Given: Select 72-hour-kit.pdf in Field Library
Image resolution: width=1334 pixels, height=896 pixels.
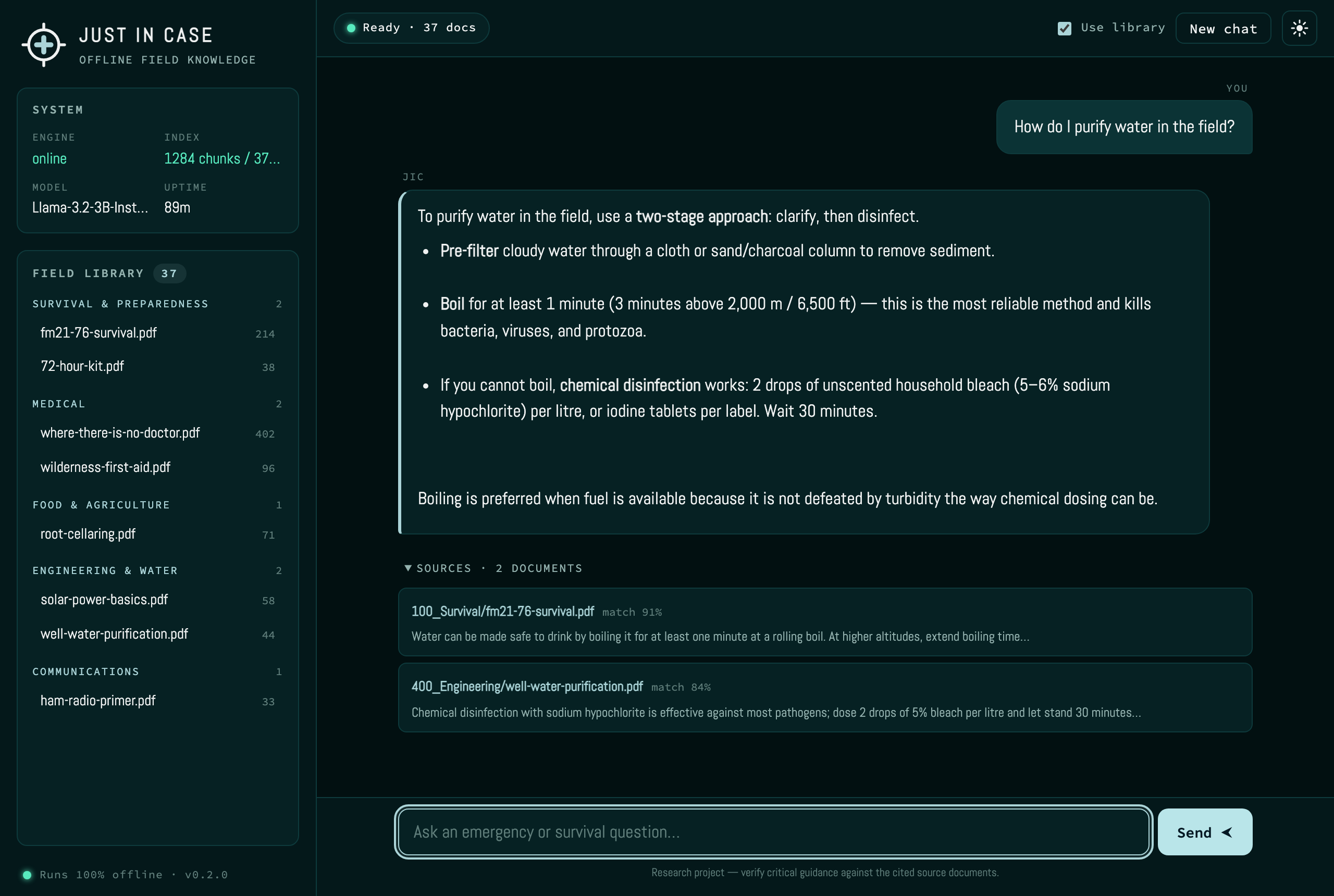Looking at the screenshot, I should pyautogui.click(x=158, y=366).
